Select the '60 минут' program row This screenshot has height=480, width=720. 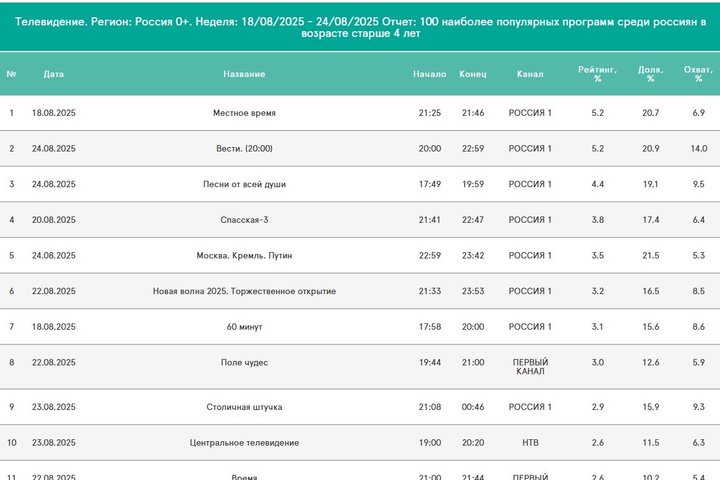pyautogui.click(x=244, y=327)
